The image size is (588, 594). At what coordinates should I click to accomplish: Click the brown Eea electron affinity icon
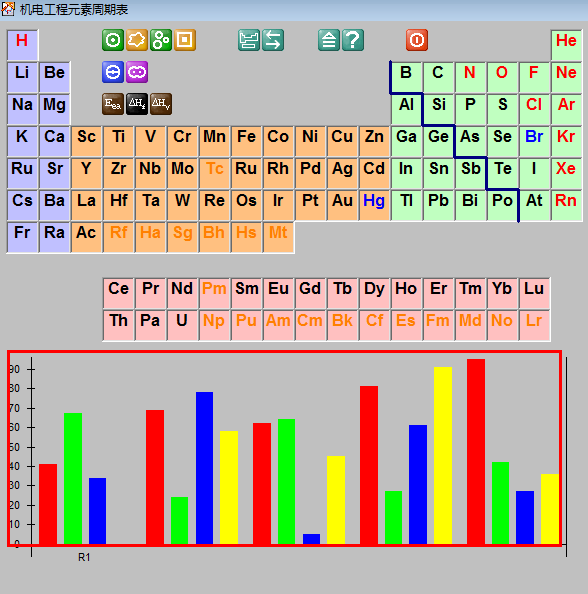113,104
